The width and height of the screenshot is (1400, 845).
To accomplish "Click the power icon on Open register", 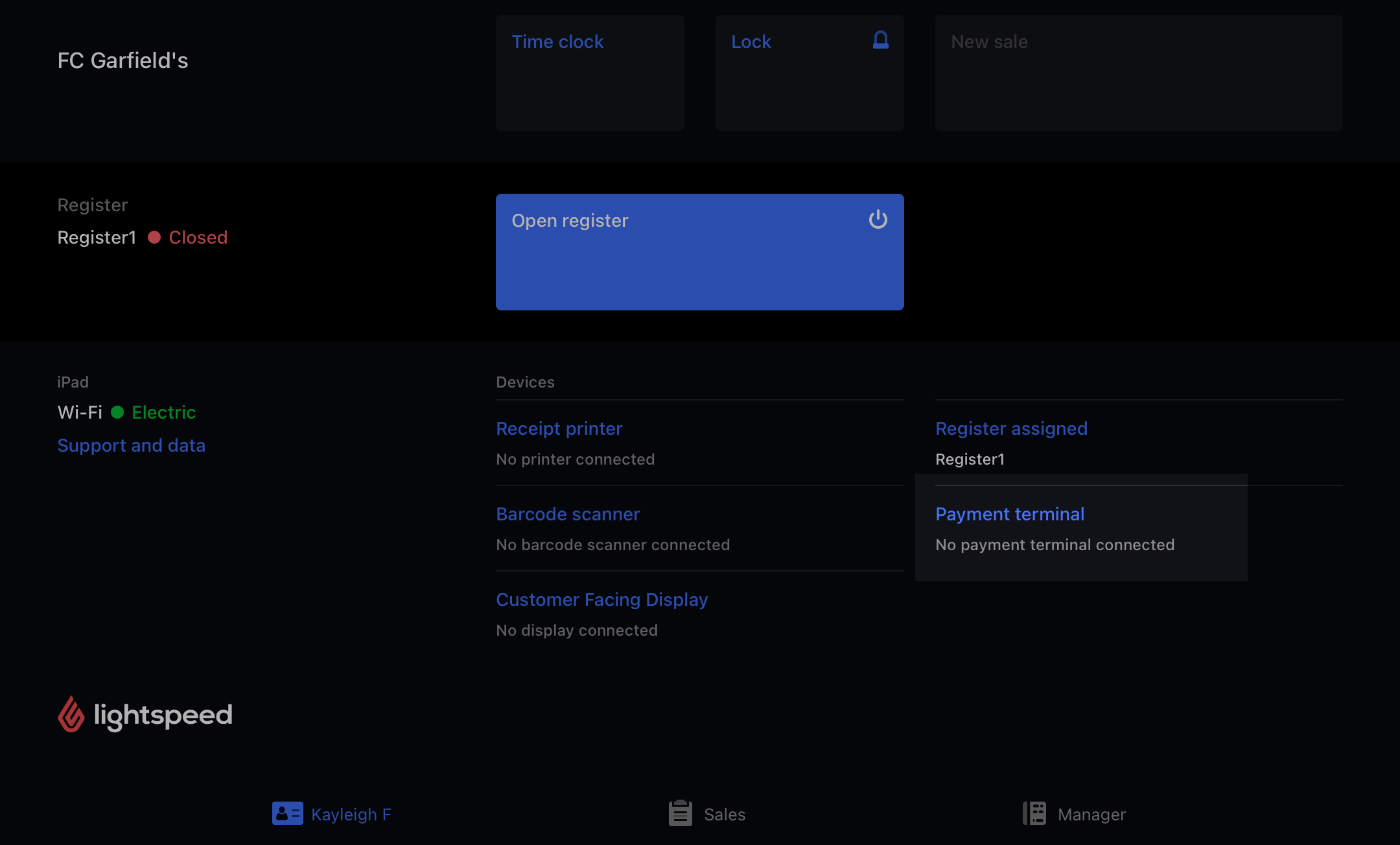I will 878,220.
